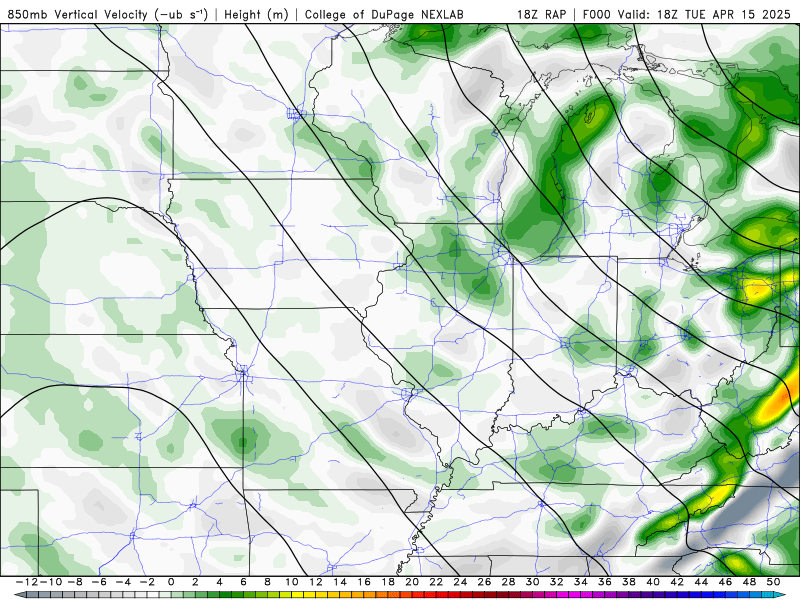The height and width of the screenshot is (600, 800).
Task: Click the "6" color scale label
Action: point(243,582)
